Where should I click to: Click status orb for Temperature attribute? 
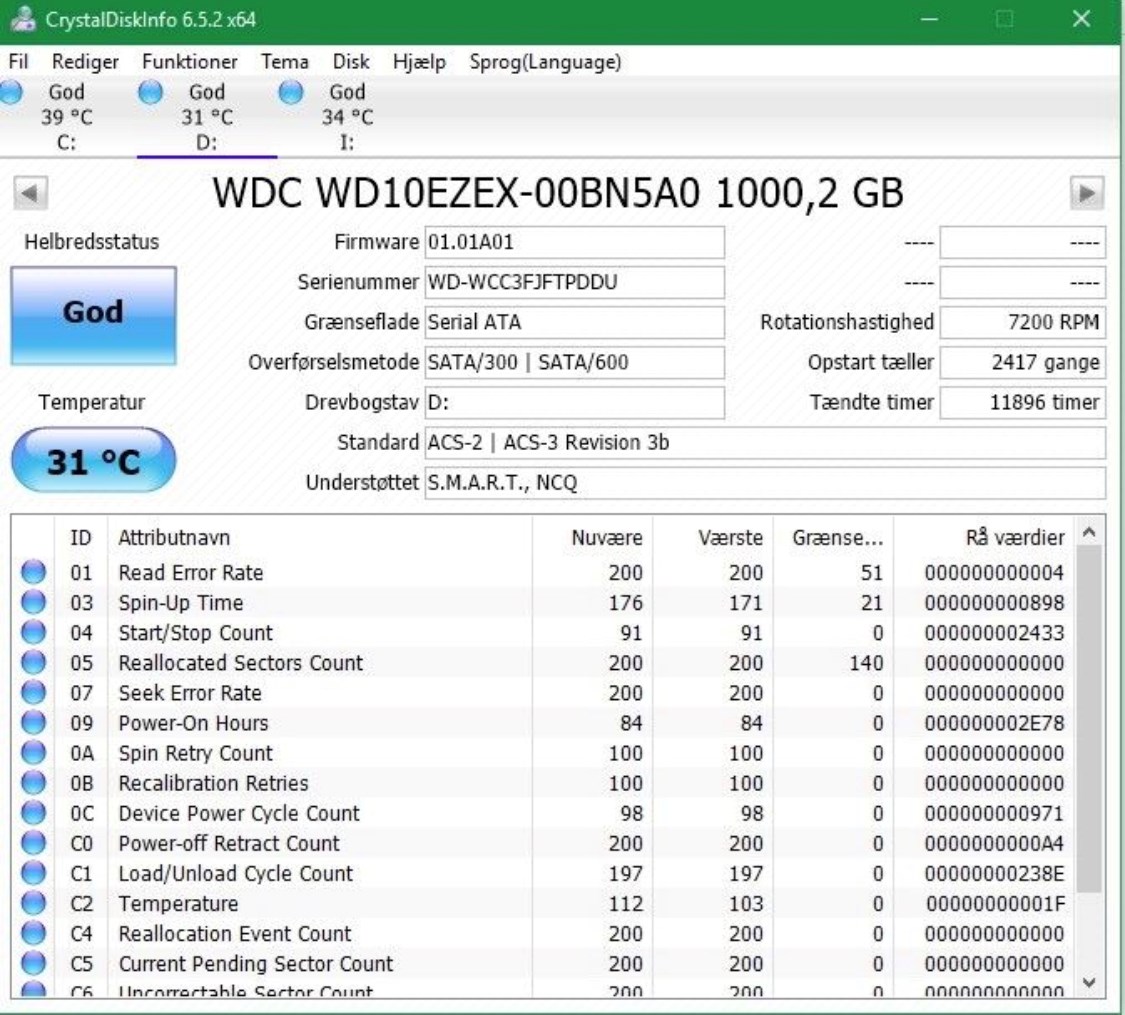(33, 904)
